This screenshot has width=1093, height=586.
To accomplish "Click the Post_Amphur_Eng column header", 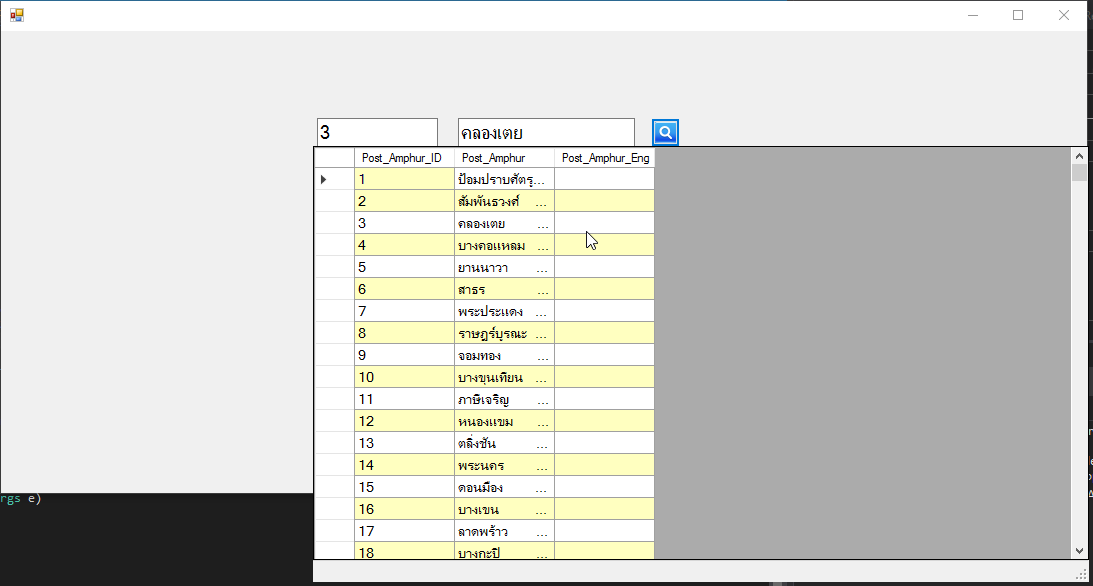I will (604, 158).
